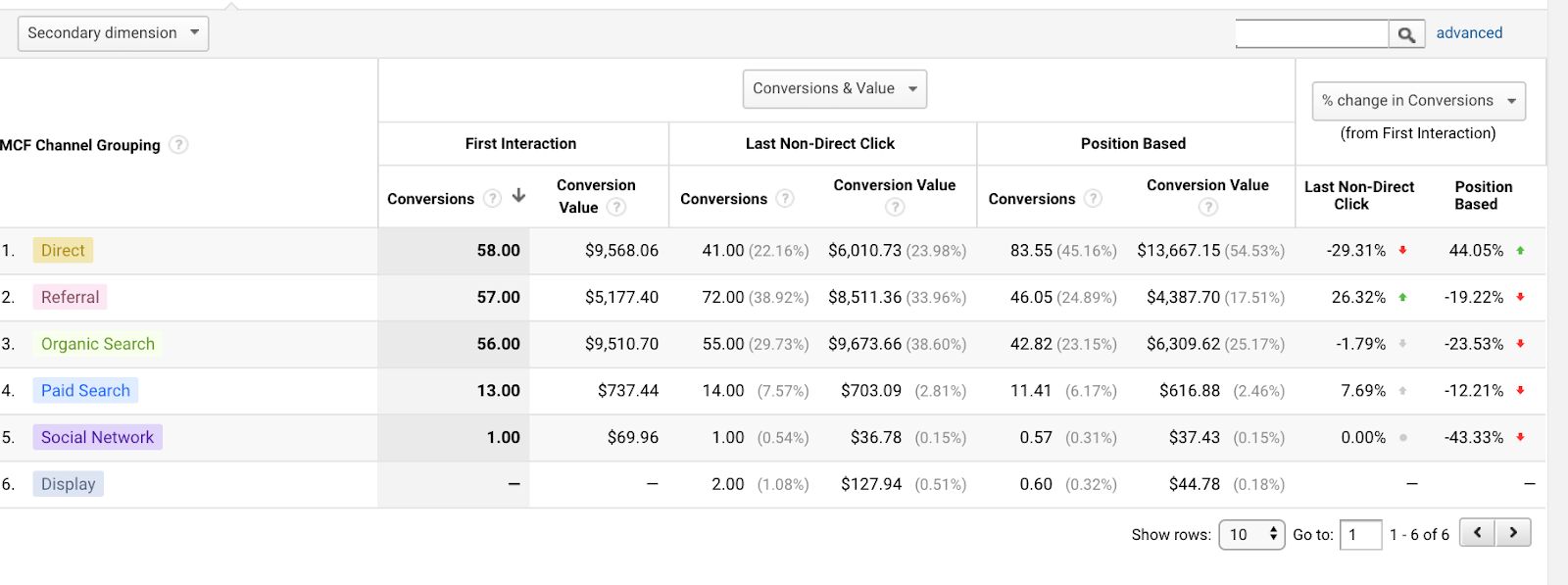Click red down arrow beside -29.31%
Screen dimensions: 1568x585
(1402, 251)
